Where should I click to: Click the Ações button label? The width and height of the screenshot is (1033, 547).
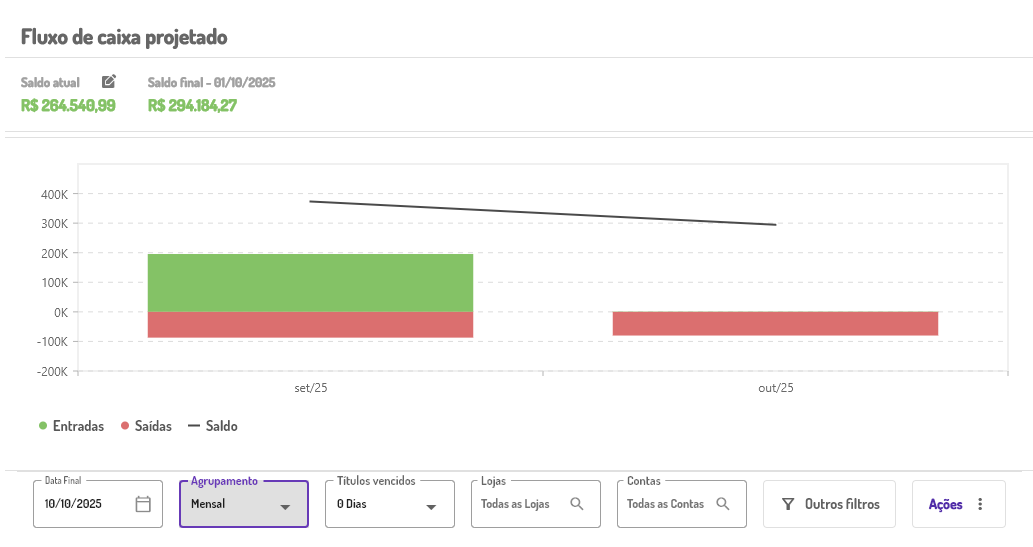tap(945, 504)
